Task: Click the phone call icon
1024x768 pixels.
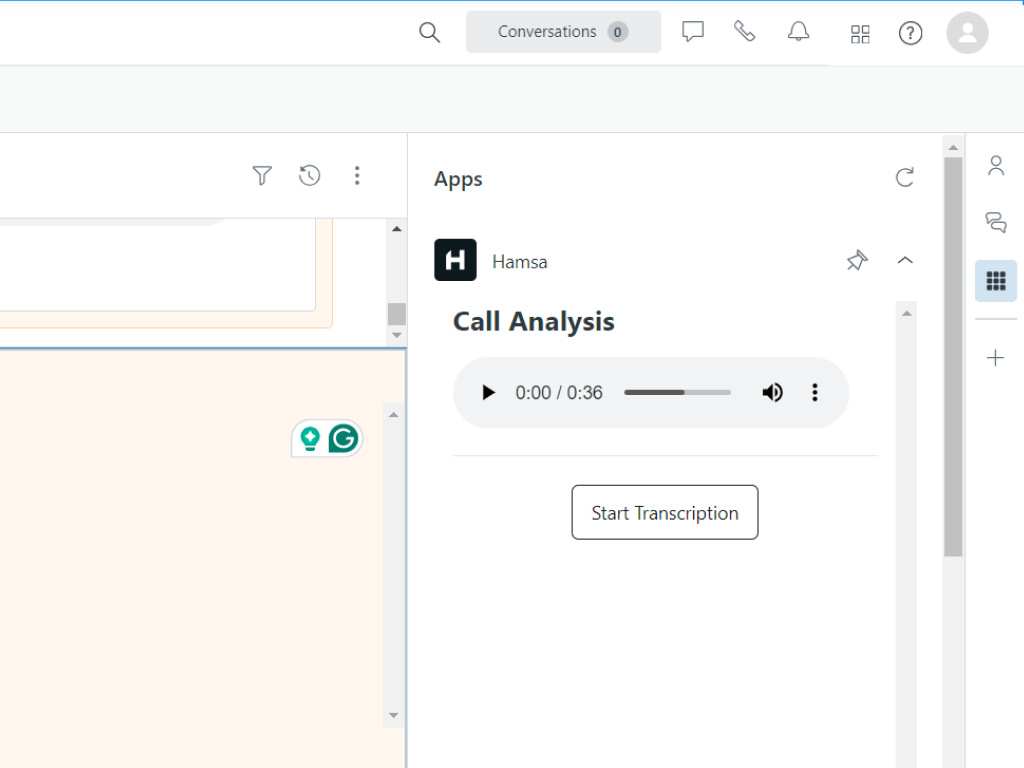Action: pyautogui.click(x=745, y=32)
